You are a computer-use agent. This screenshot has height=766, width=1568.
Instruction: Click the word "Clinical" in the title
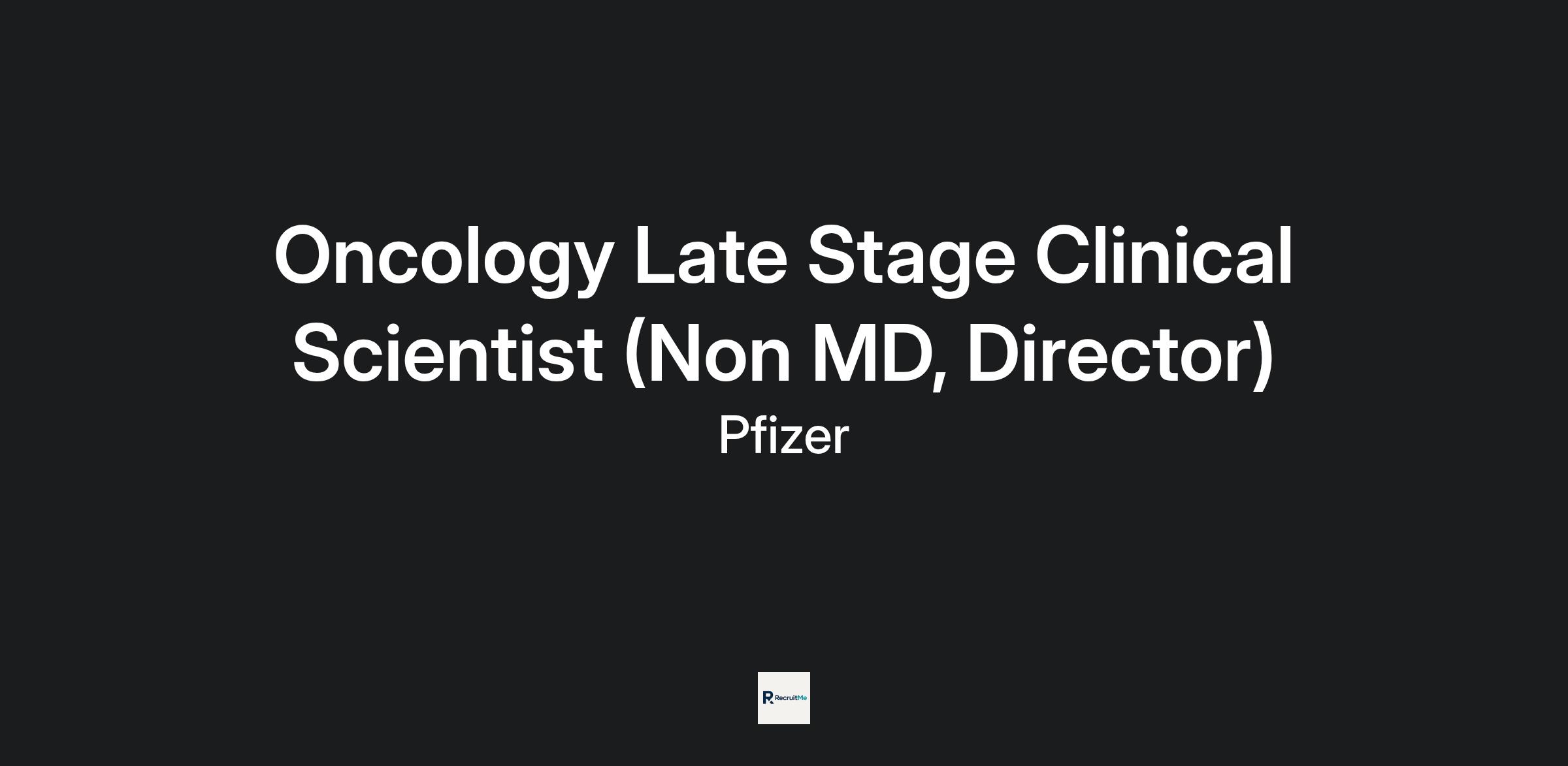1164,256
